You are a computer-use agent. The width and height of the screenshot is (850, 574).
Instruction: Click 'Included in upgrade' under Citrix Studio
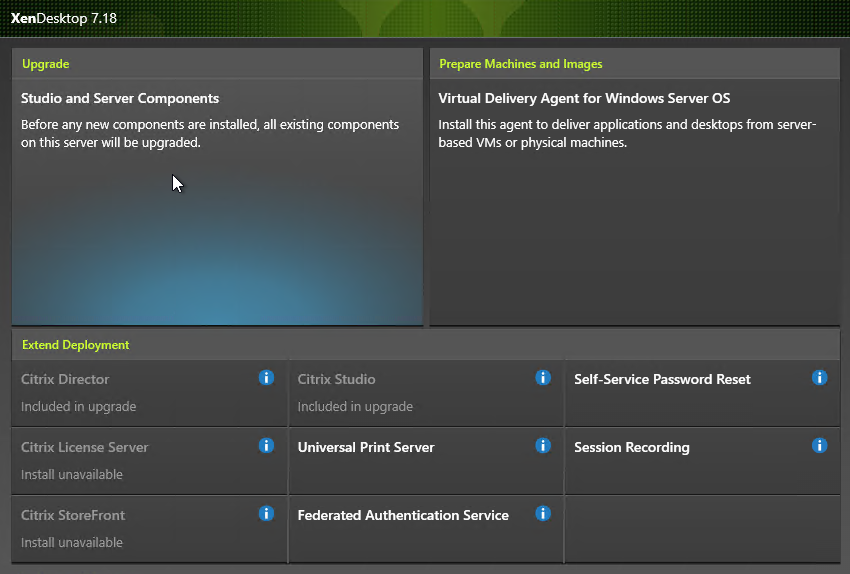[x=355, y=407]
